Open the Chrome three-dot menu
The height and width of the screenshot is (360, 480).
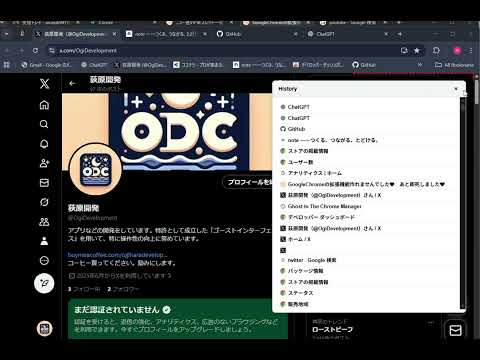[471, 51]
